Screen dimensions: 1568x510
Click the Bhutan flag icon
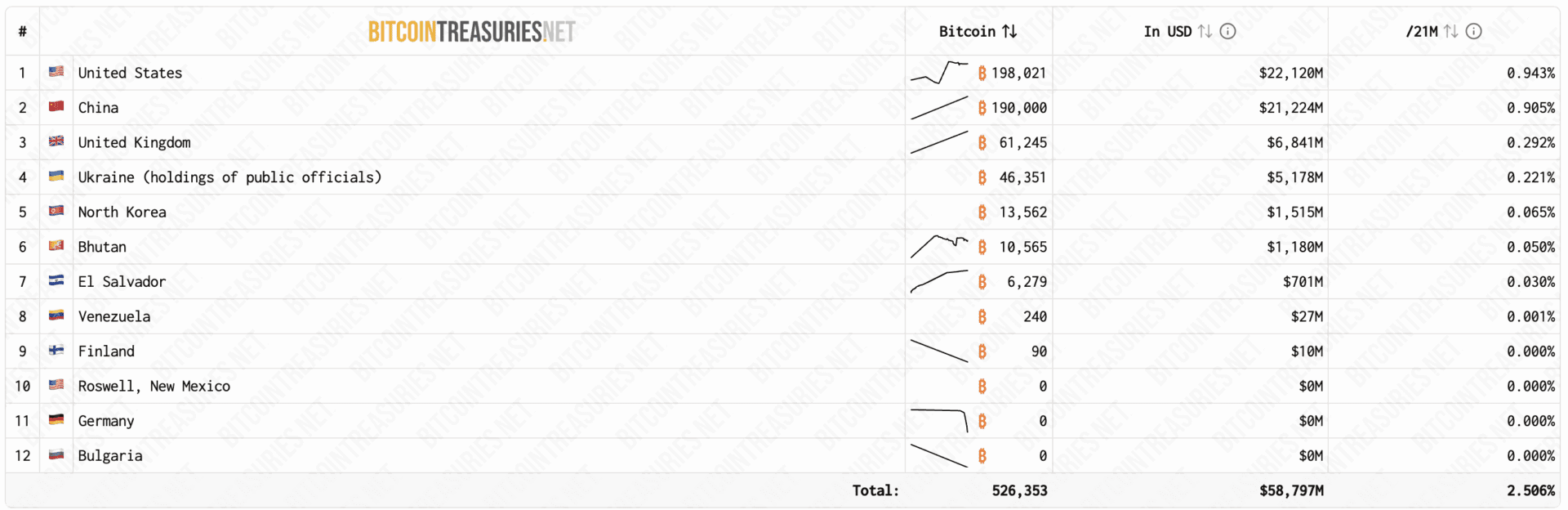(x=56, y=245)
